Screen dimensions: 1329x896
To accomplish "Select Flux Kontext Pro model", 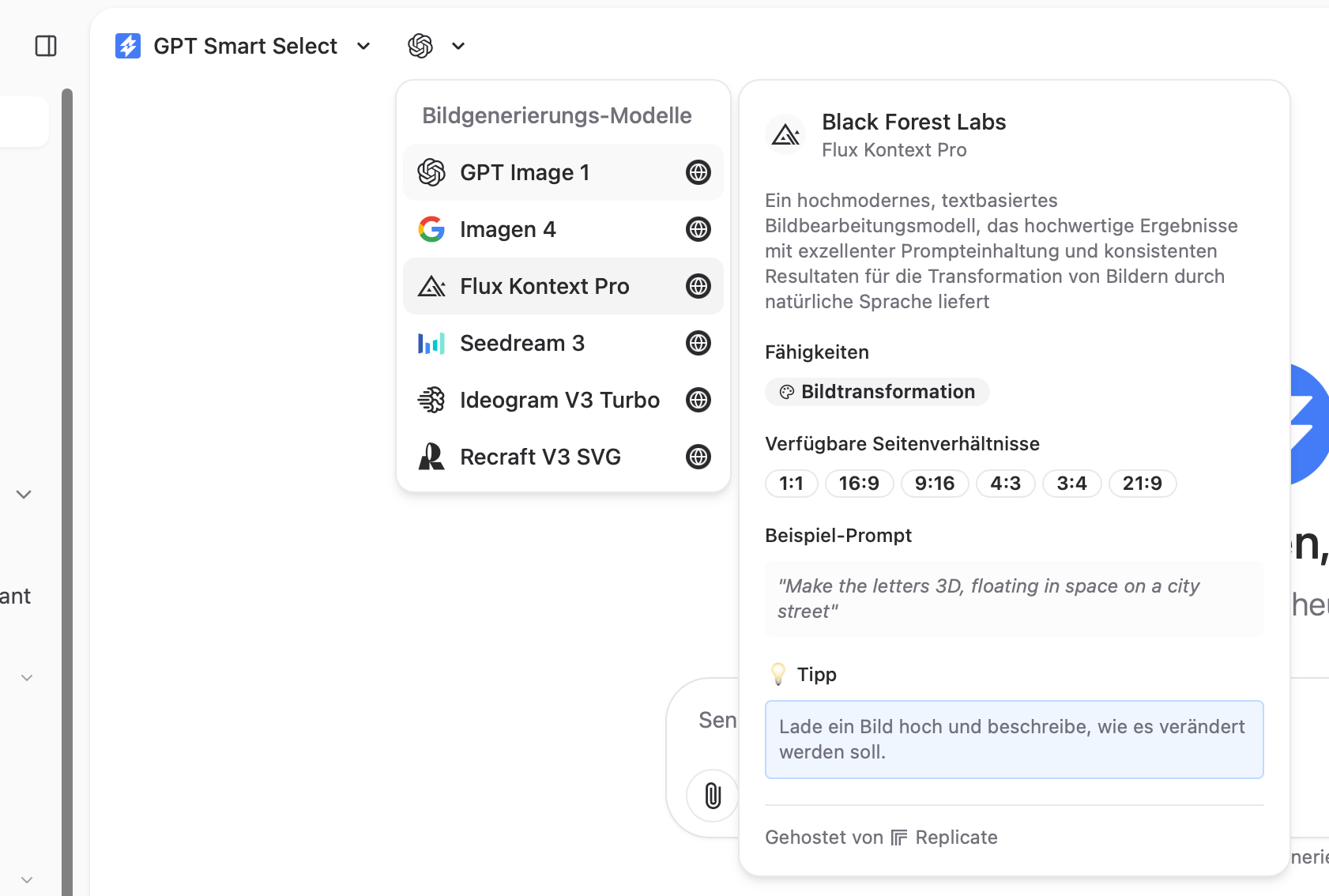I will (x=563, y=286).
